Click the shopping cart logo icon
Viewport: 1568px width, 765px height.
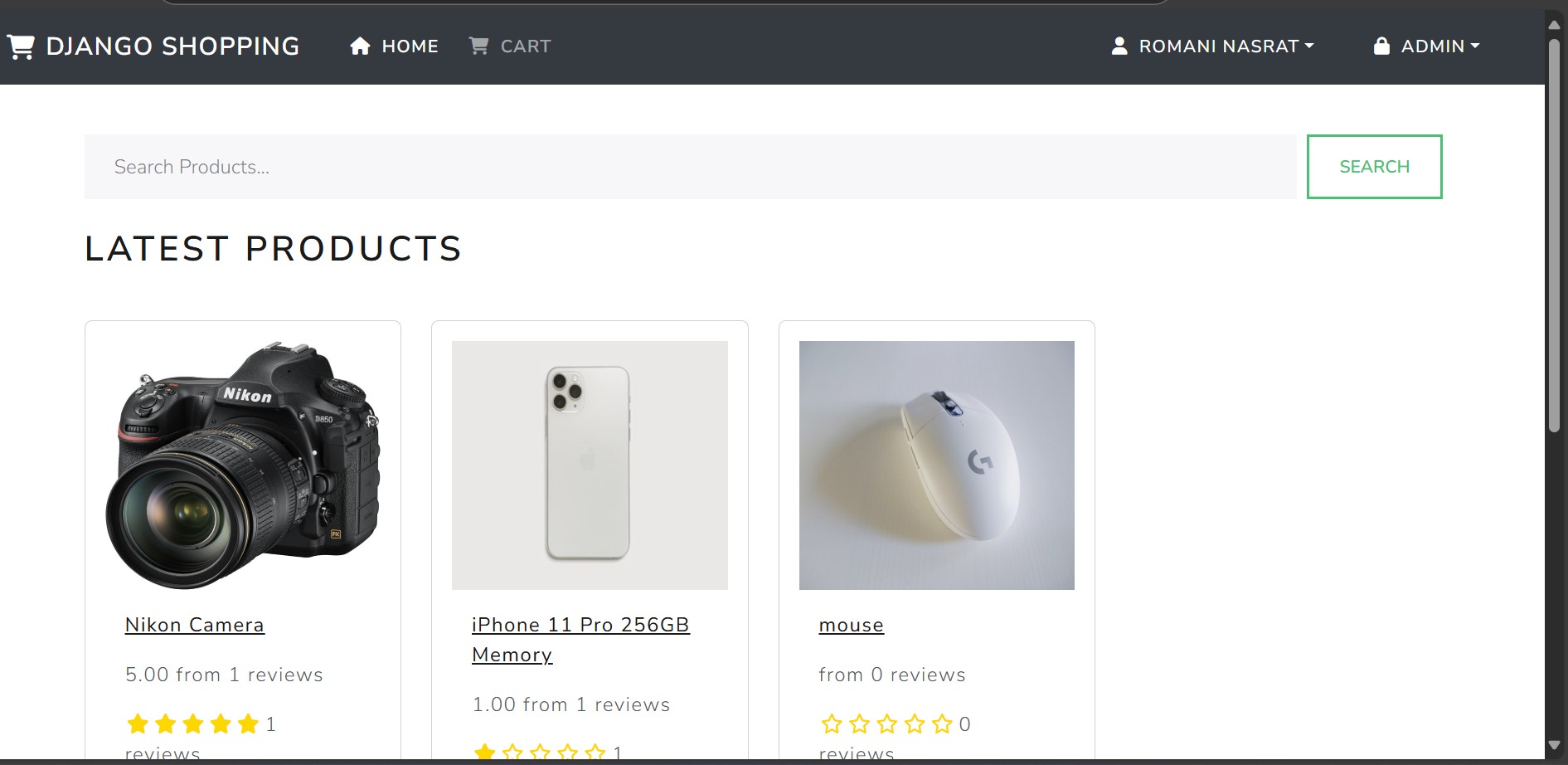[x=21, y=46]
